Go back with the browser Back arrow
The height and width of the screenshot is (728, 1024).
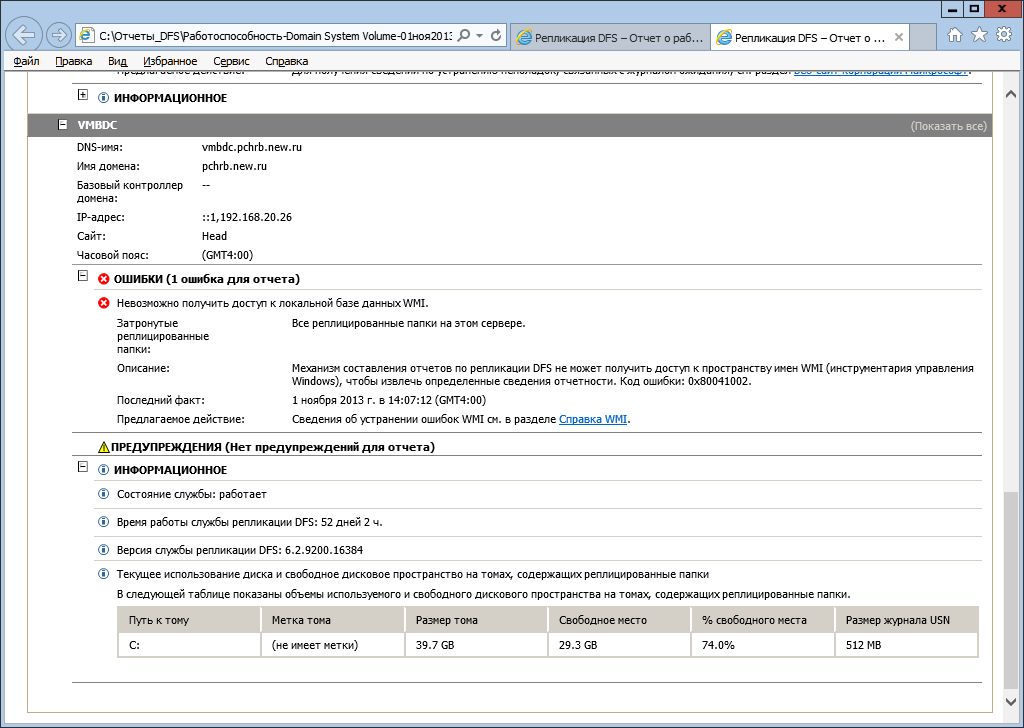point(25,35)
